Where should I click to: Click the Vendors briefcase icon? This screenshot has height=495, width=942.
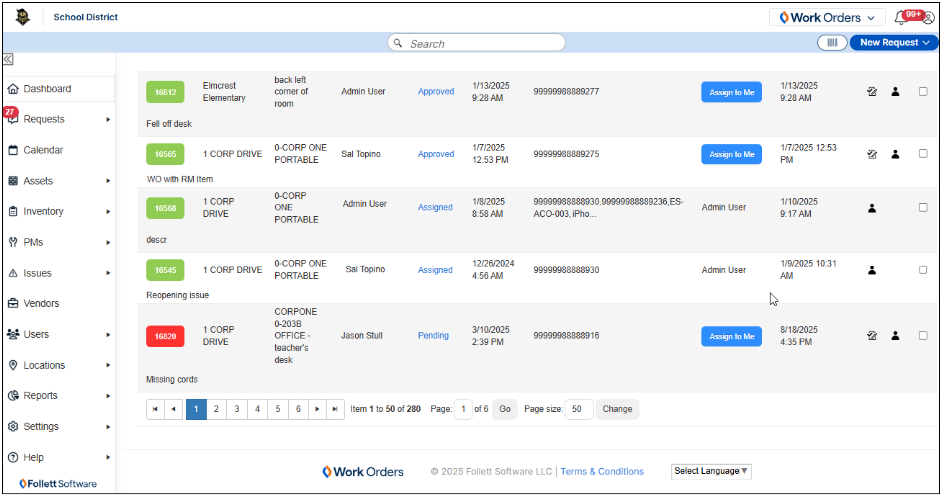(x=13, y=303)
